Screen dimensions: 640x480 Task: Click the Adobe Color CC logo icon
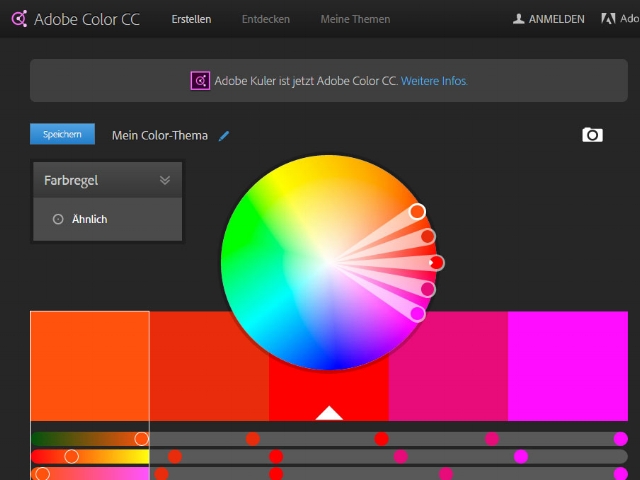click(19, 19)
